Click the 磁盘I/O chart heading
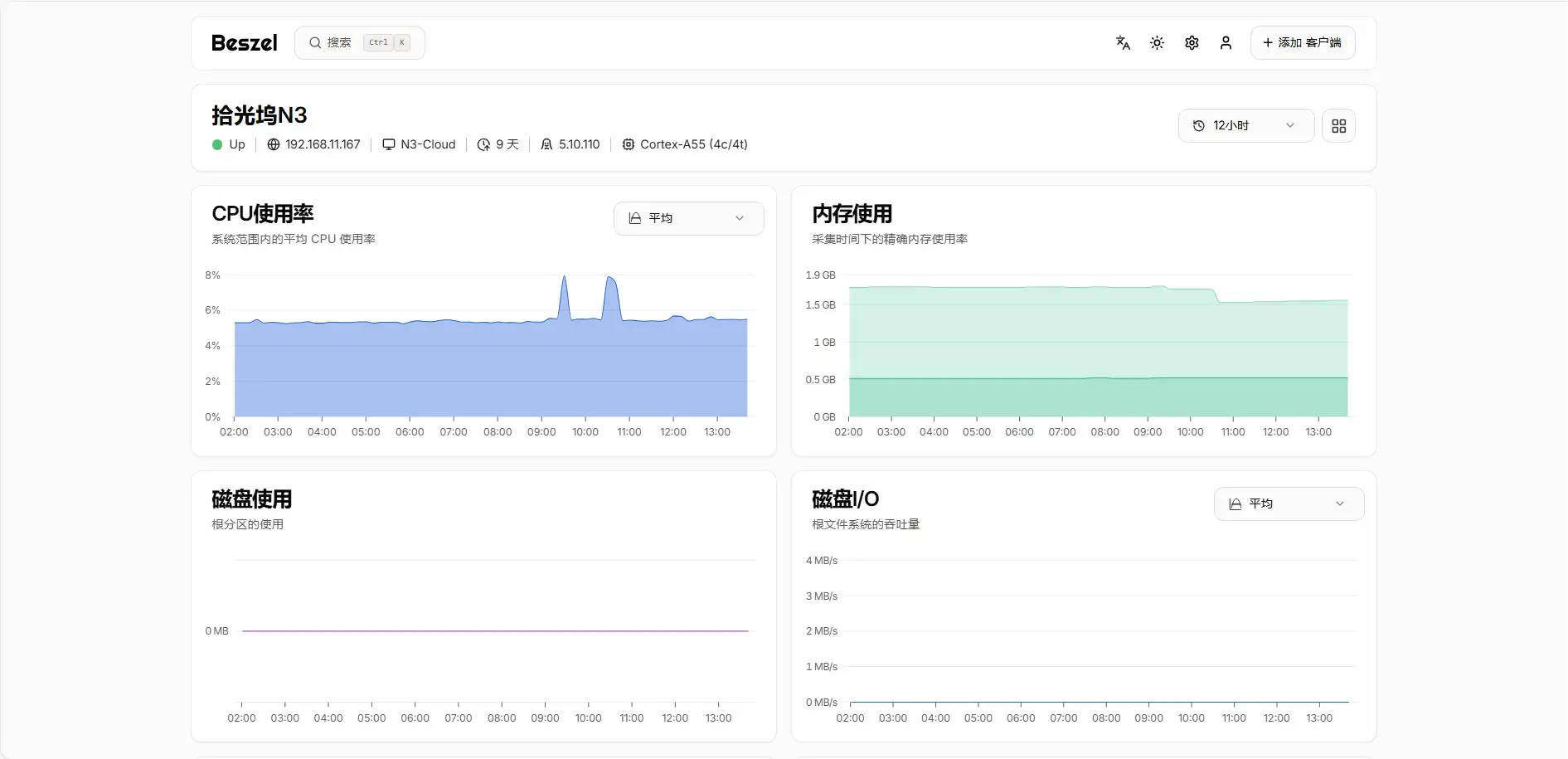The width and height of the screenshot is (1568, 759). click(x=845, y=499)
